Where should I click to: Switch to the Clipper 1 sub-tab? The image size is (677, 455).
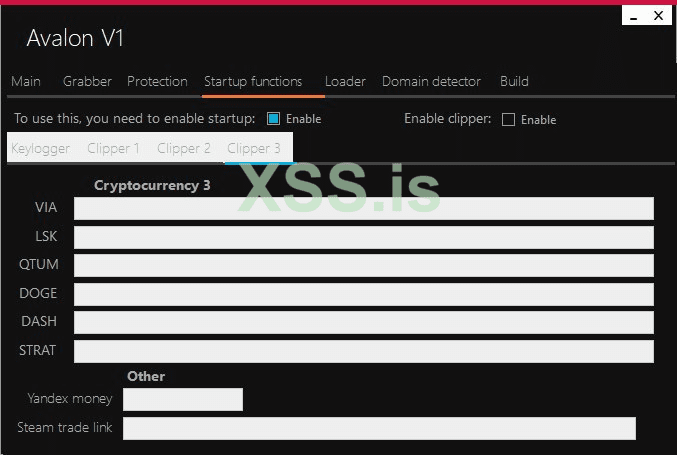pyautogui.click(x=113, y=149)
